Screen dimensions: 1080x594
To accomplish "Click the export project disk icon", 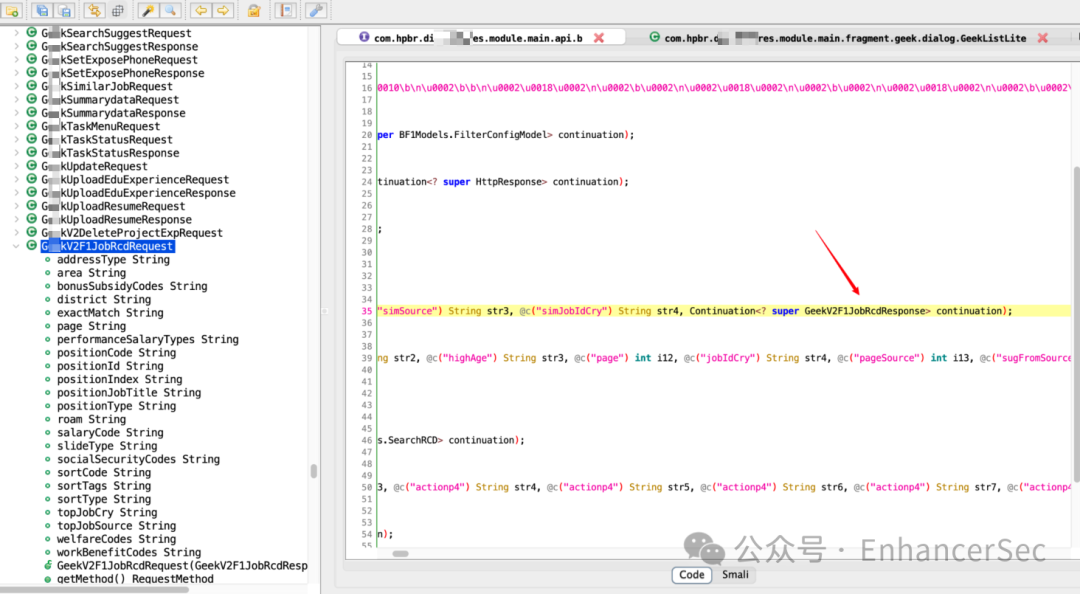I will [x=65, y=10].
